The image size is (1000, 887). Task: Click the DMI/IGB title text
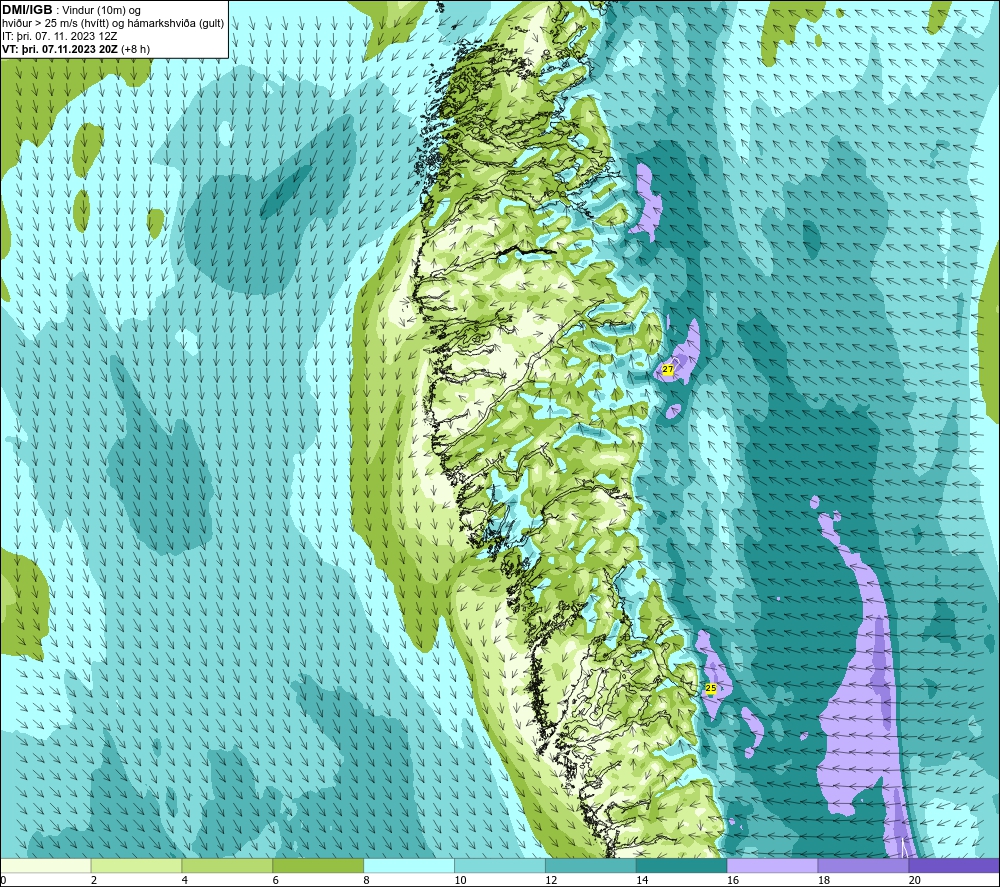point(27,10)
